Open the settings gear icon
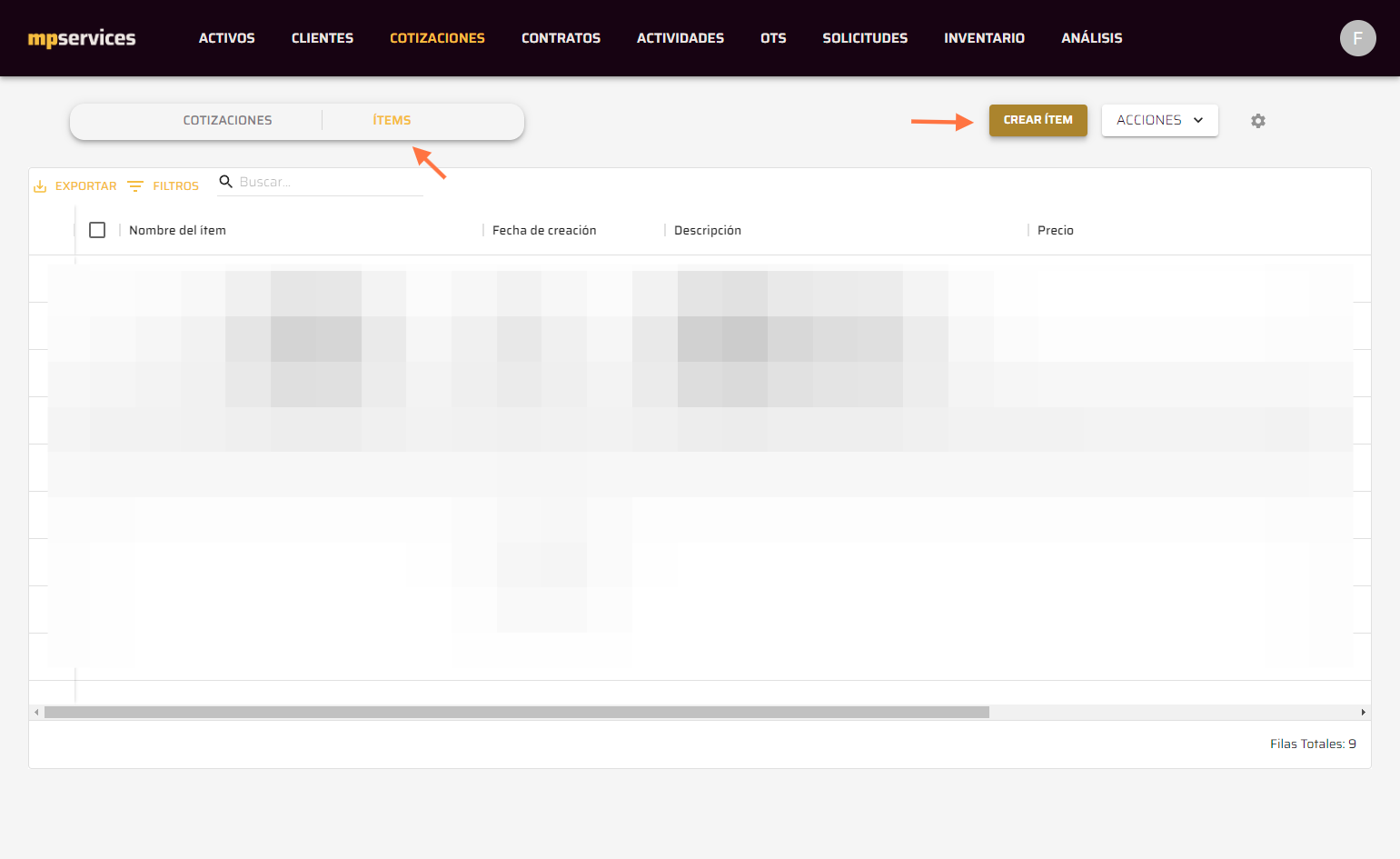This screenshot has width=1400, height=859. coord(1258,121)
